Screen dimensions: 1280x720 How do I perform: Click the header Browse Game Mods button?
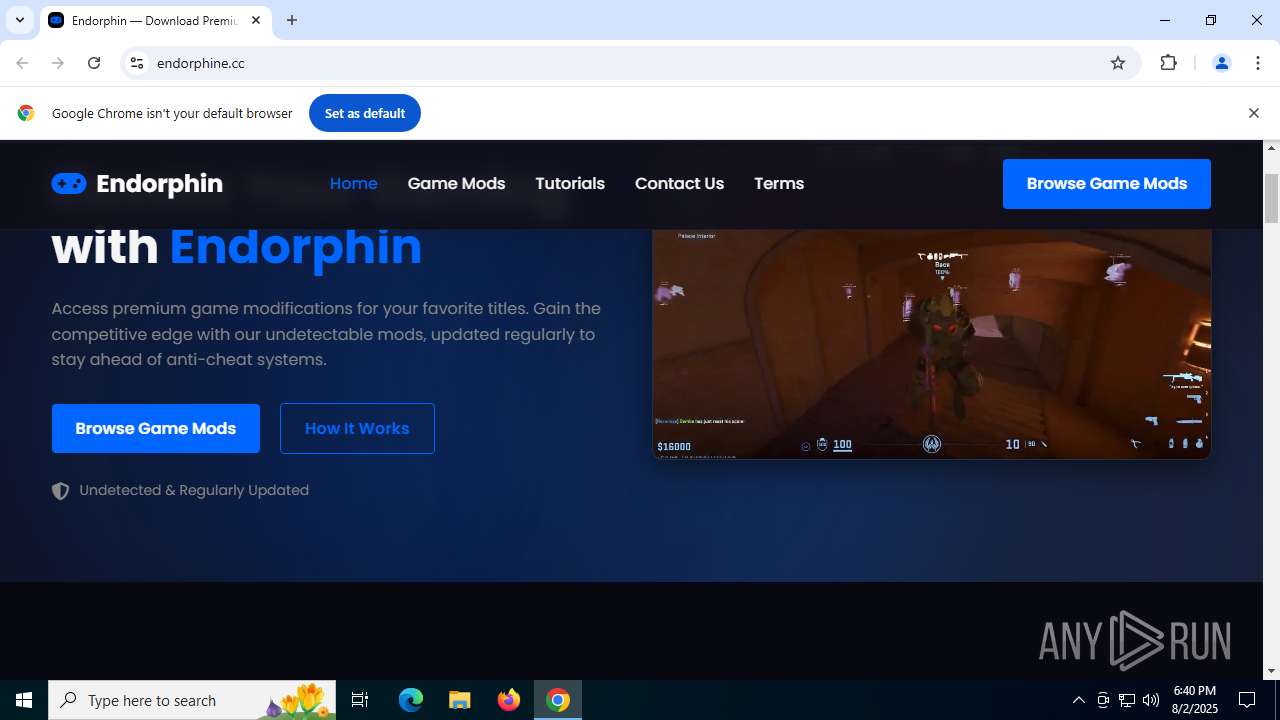click(1107, 184)
